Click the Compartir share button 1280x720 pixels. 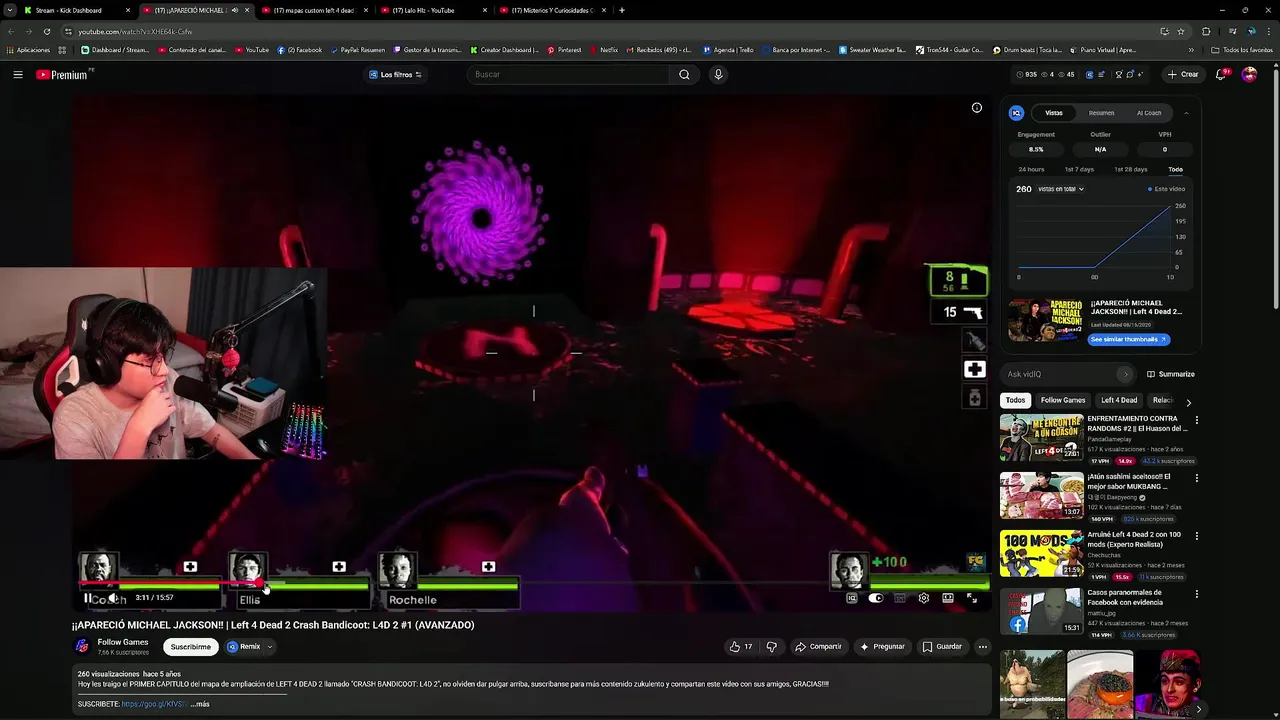point(818,647)
